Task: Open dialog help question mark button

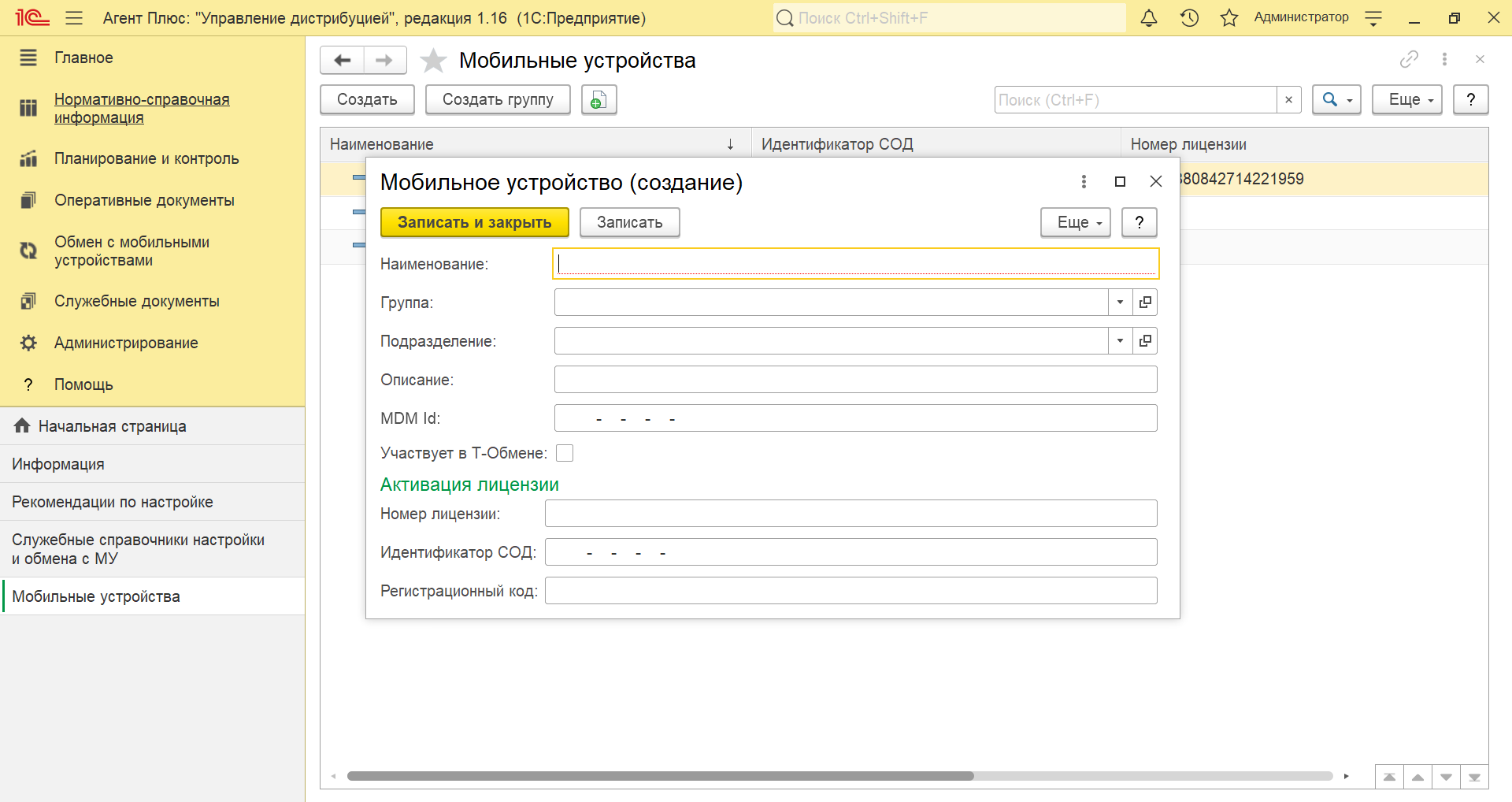Action: [x=1140, y=223]
